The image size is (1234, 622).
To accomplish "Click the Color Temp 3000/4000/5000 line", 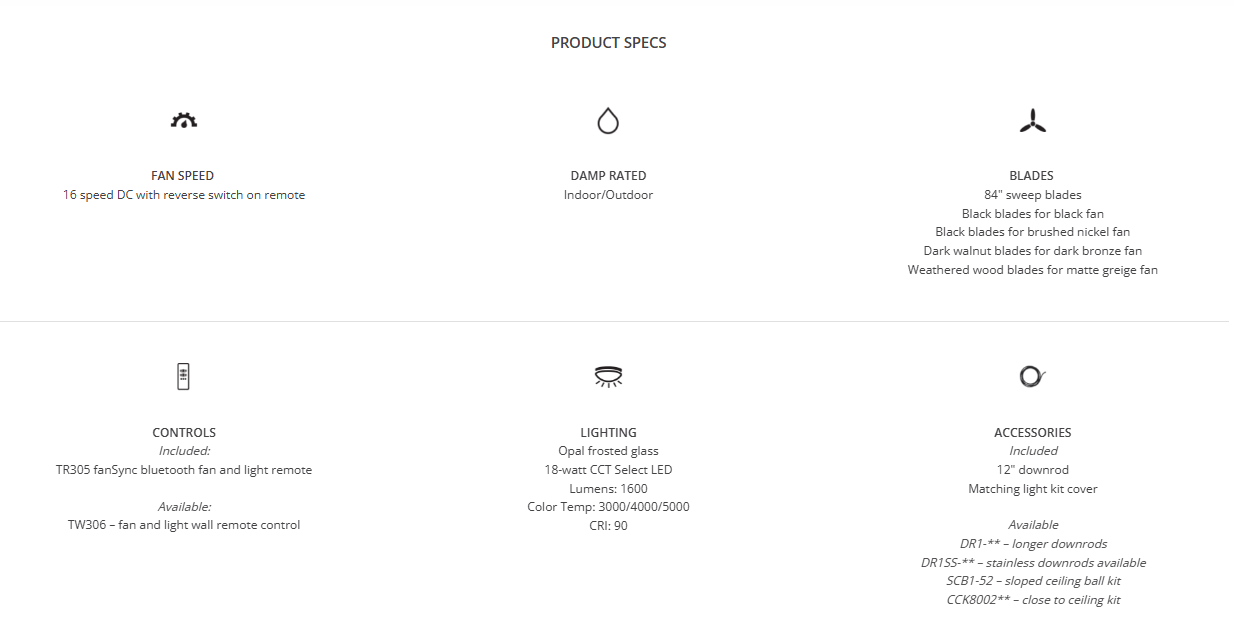I will click(608, 507).
